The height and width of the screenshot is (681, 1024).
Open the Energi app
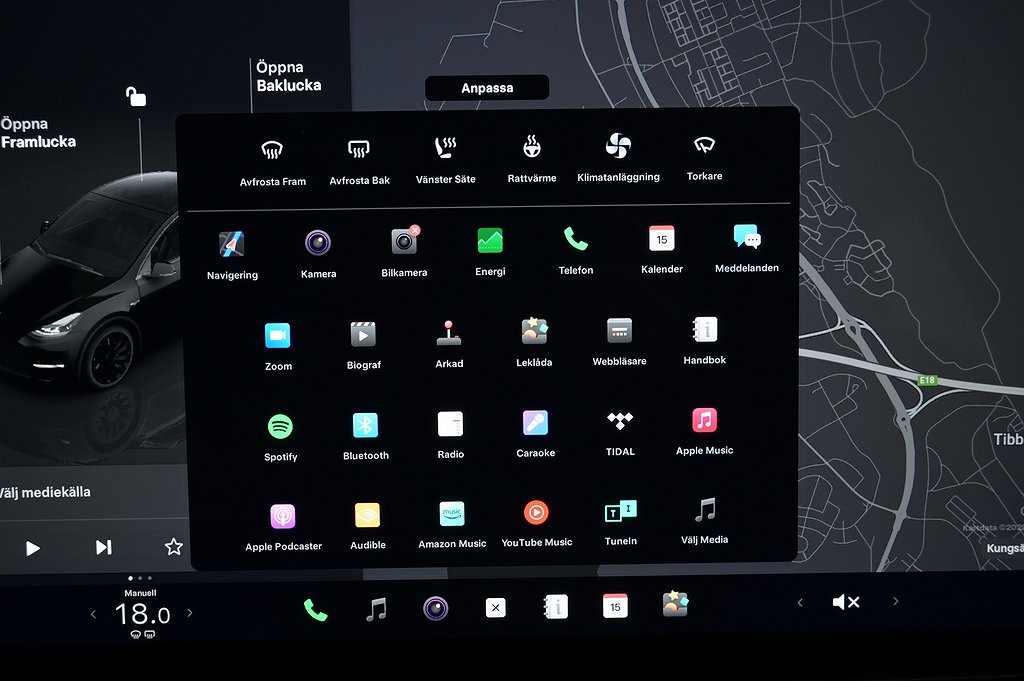click(x=490, y=241)
